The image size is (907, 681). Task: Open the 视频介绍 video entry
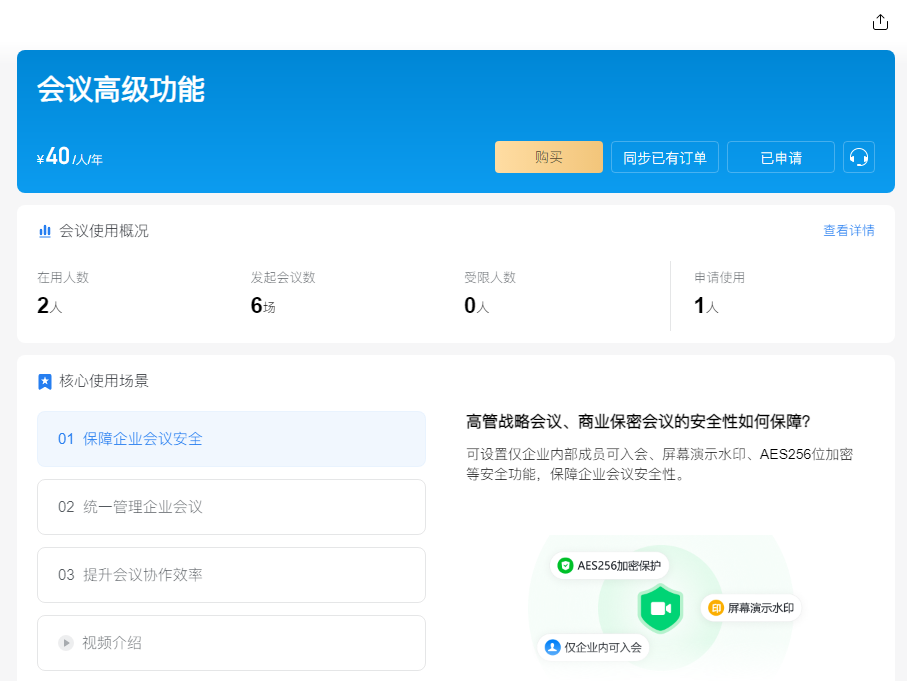tap(231, 643)
